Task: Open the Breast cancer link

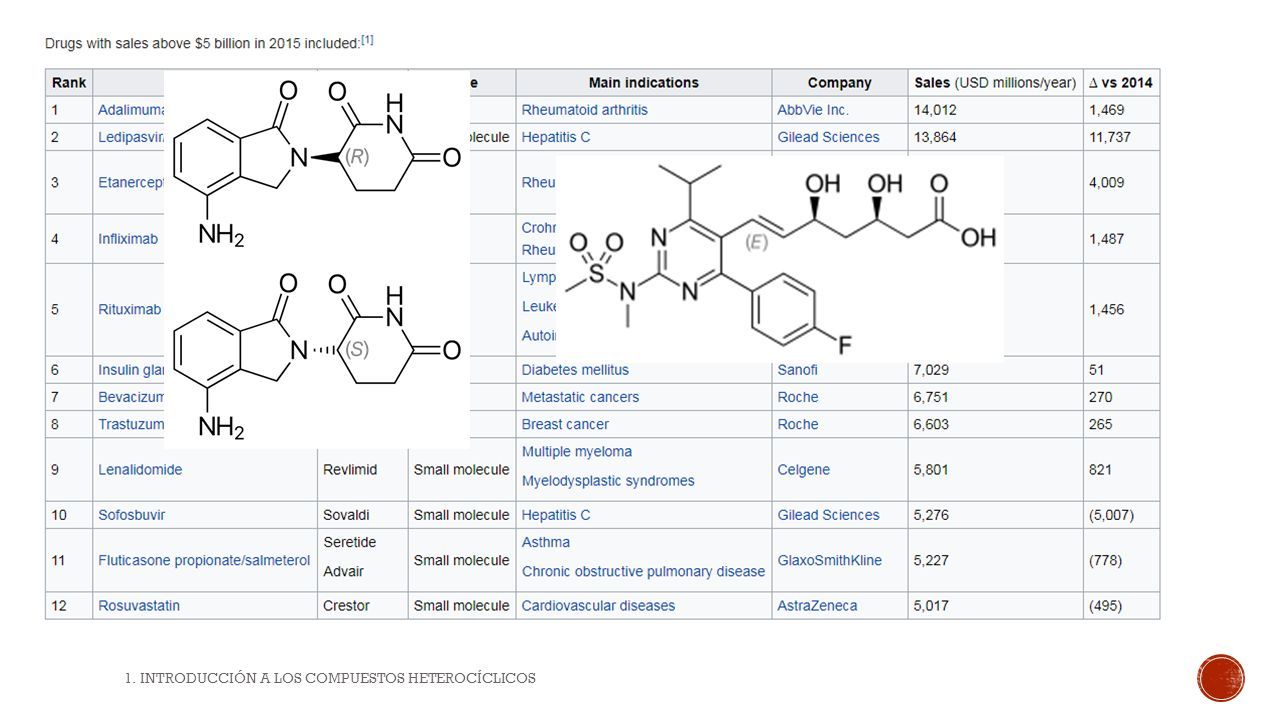Action: click(x=565, y=424)
